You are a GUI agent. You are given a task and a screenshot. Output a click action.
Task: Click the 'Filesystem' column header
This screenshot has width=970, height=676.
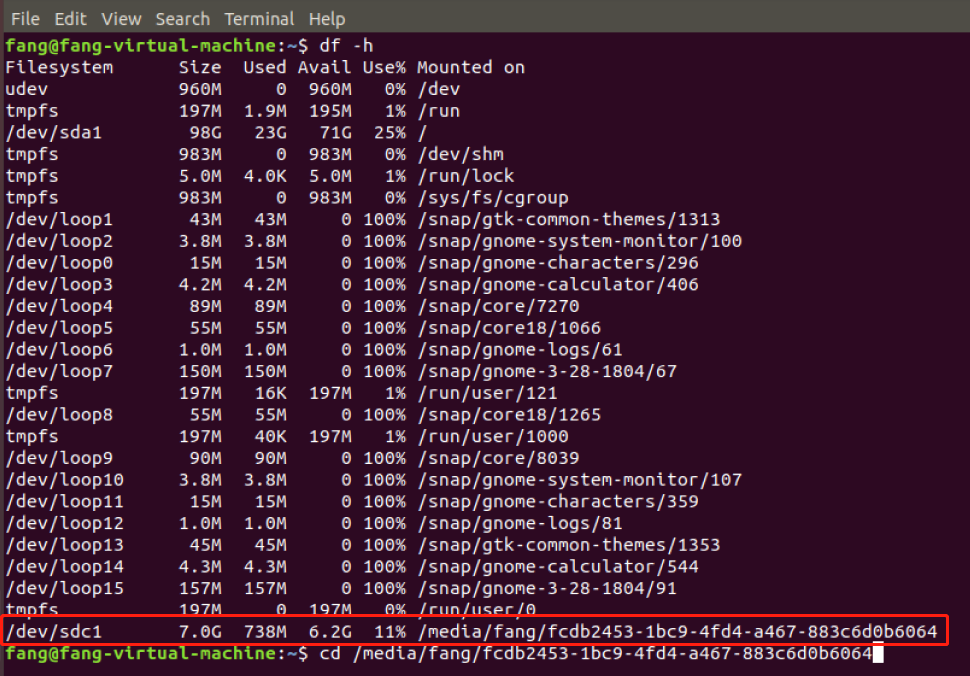[x=59, y=67]
